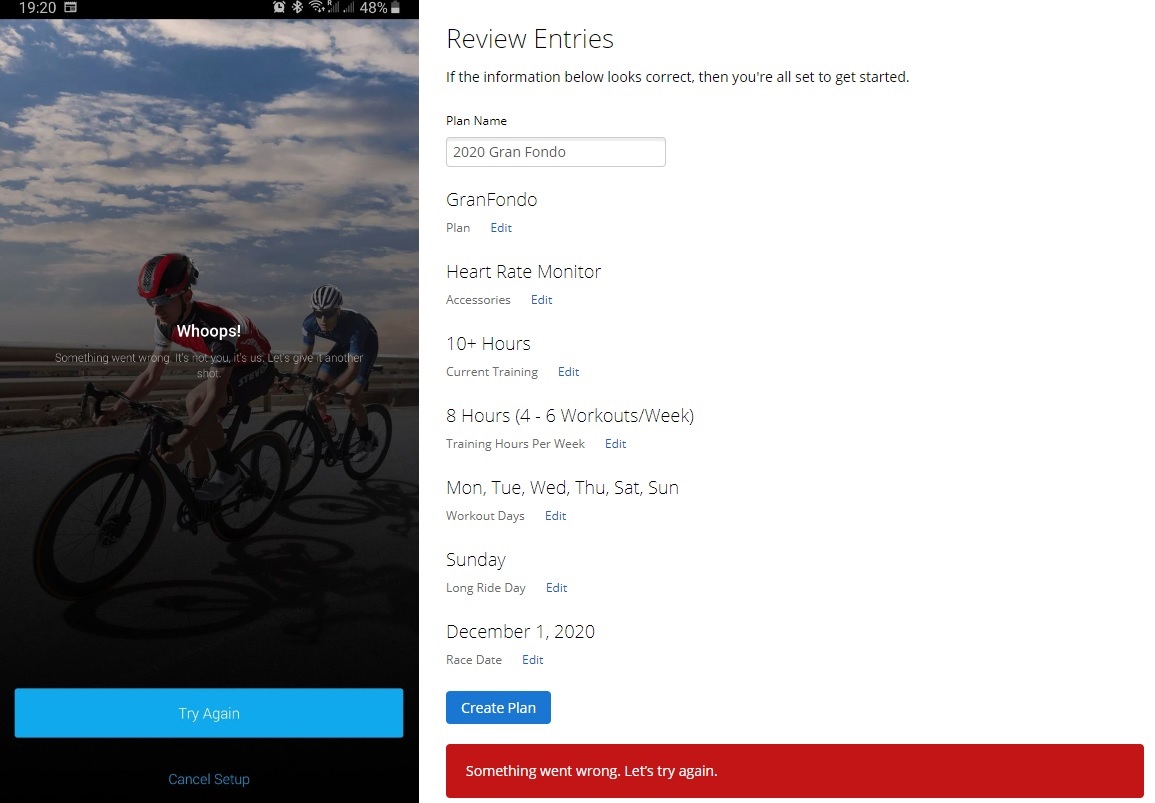The width and height of the screenshot is (1155, 803).
Task: Click the Create Plan button
Action: [x=498, y=707]
